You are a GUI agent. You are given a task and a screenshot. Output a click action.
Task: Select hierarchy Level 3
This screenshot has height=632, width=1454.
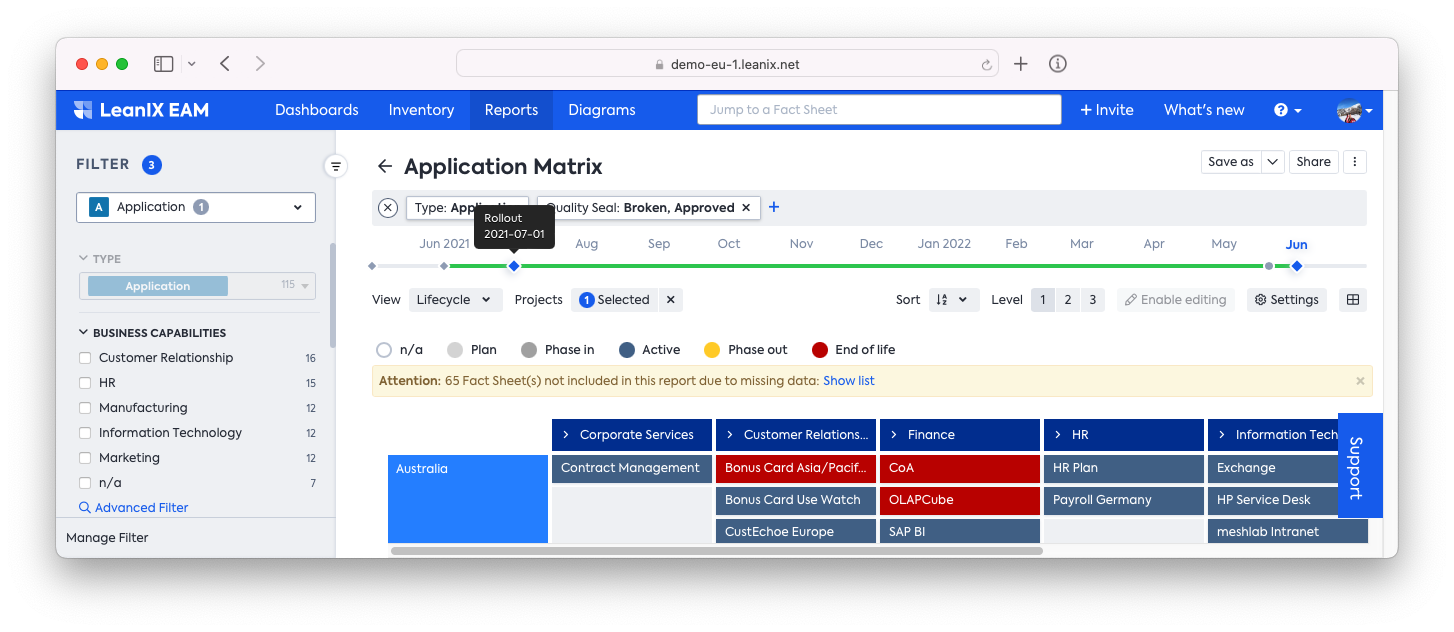pyautogui.click(x=1093, y=300)
